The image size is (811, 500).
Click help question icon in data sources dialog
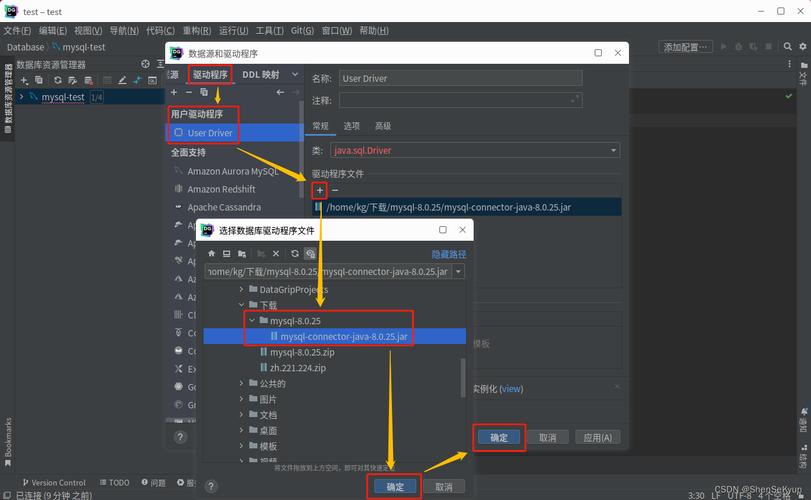pos(180,437)
